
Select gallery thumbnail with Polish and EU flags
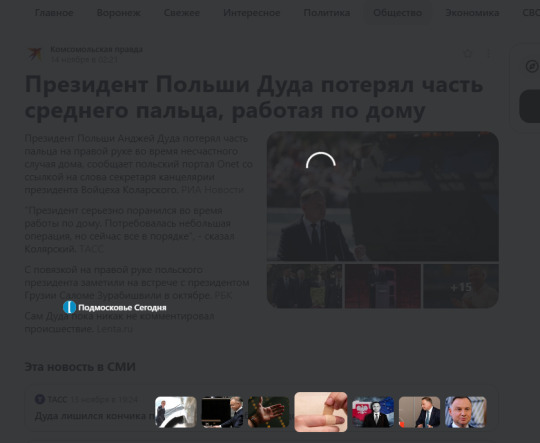[x=373, y=412]
